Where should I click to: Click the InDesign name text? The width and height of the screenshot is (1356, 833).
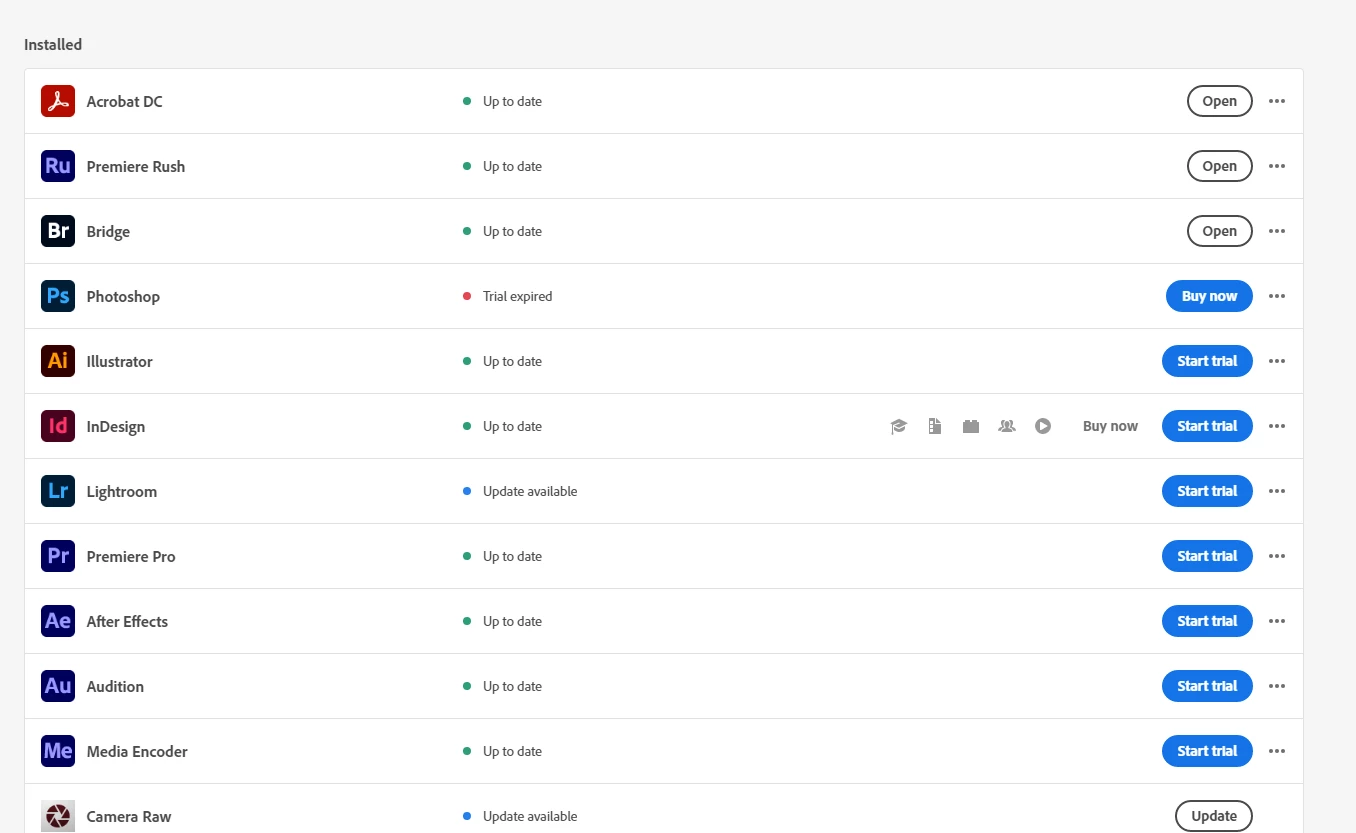pyautogui.click(x=116, y=426)
